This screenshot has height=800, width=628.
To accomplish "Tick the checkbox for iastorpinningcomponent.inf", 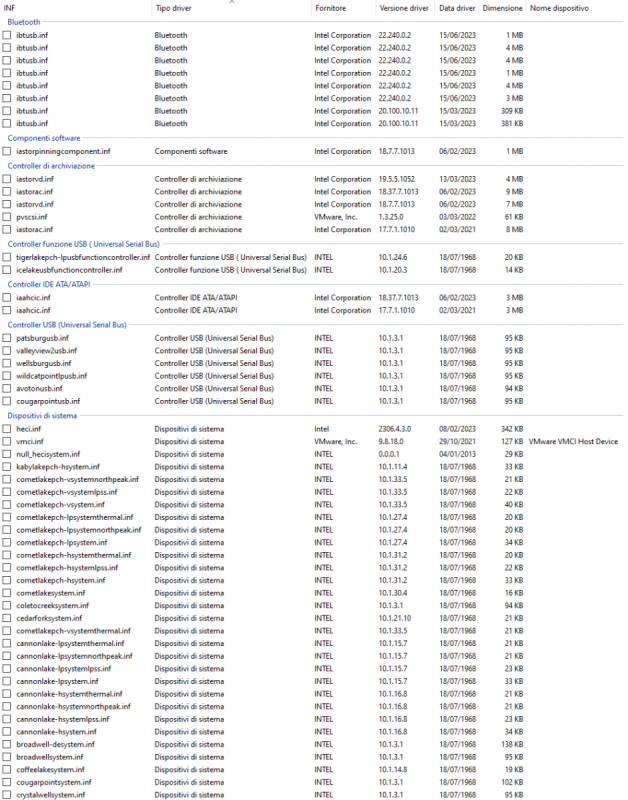I will [x=7, y=152].
